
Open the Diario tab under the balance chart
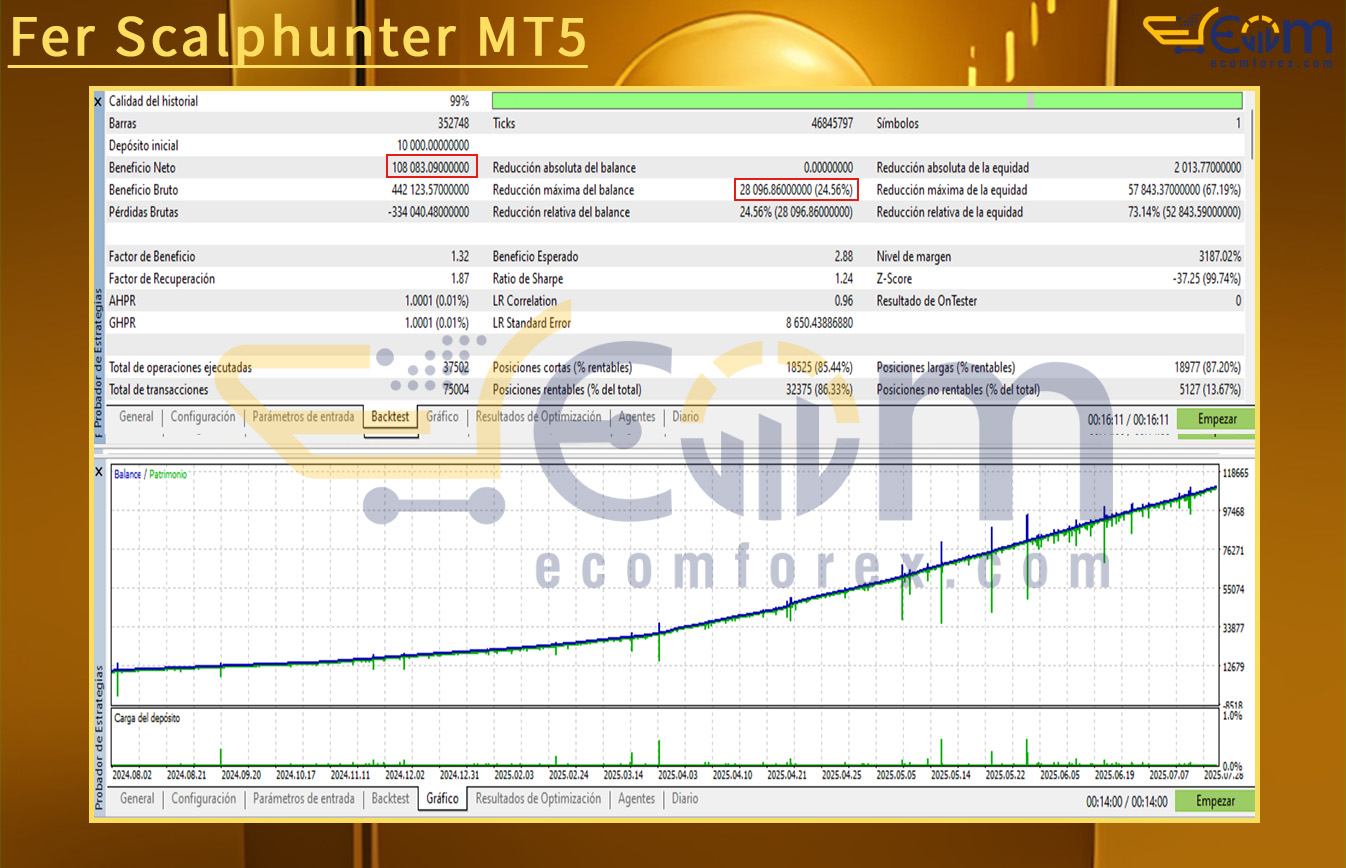[x=685, y=799]
